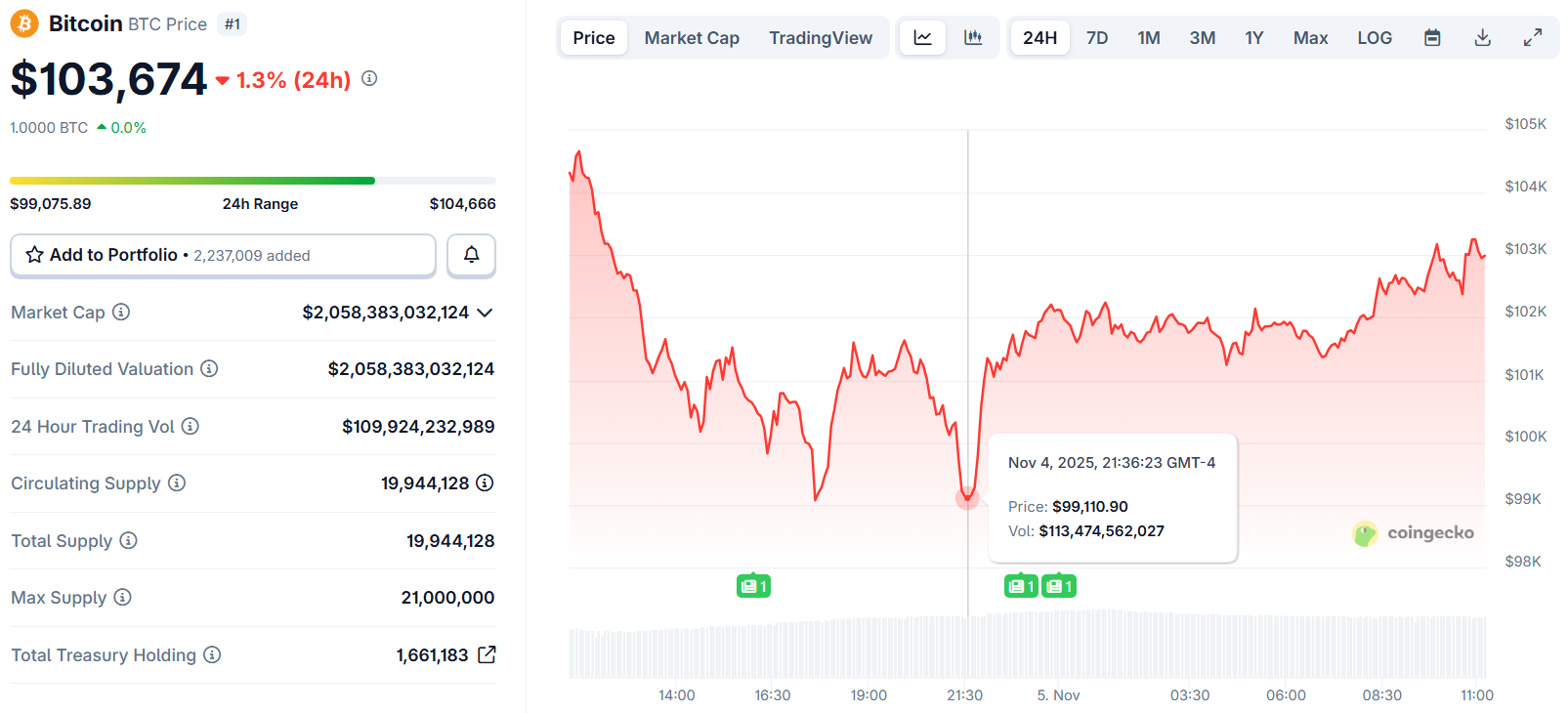
Task: Click the info icon beside Market Cap
Action: [121, 313]
